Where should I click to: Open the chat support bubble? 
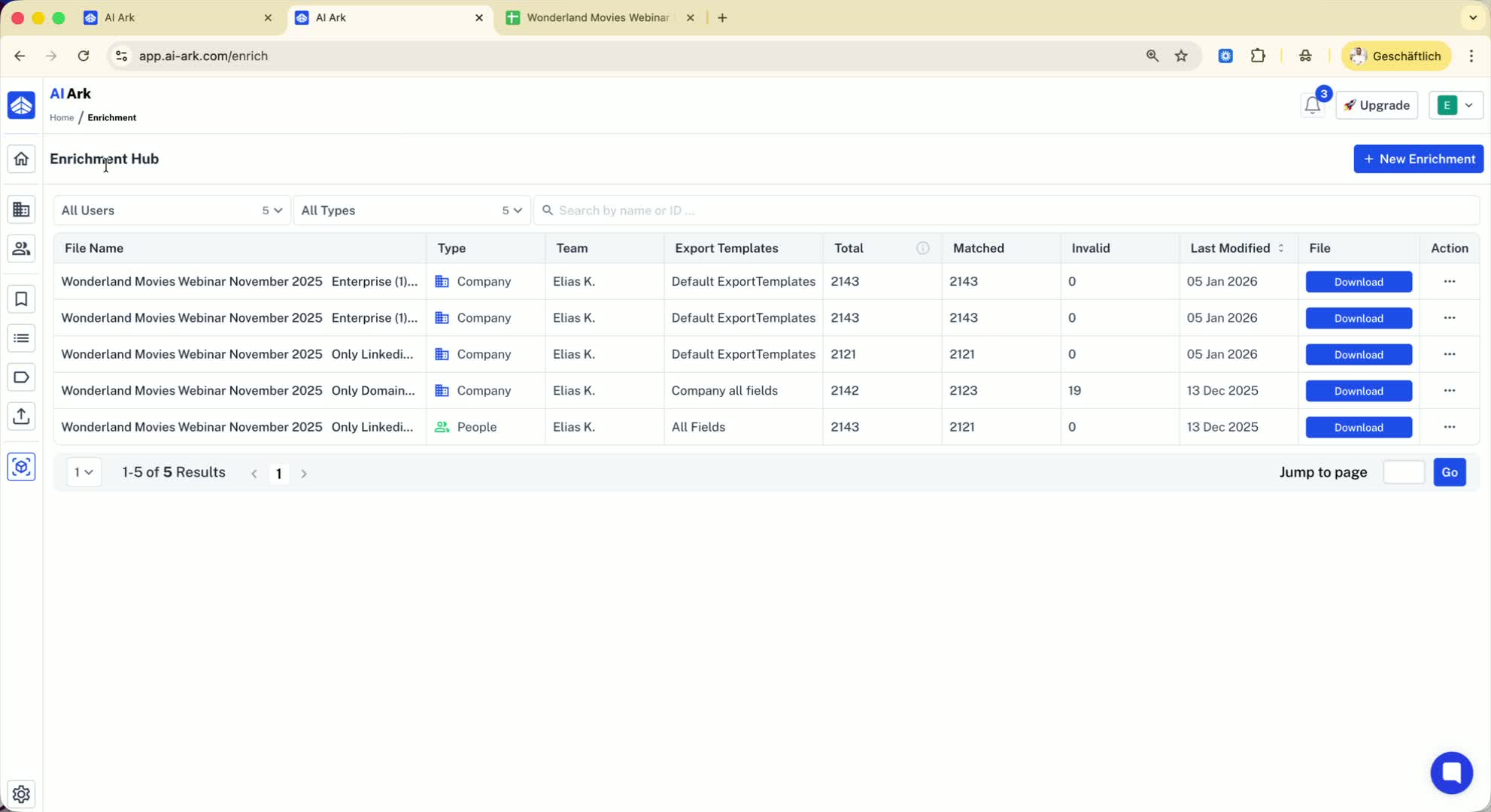[x=1450, y=772]
